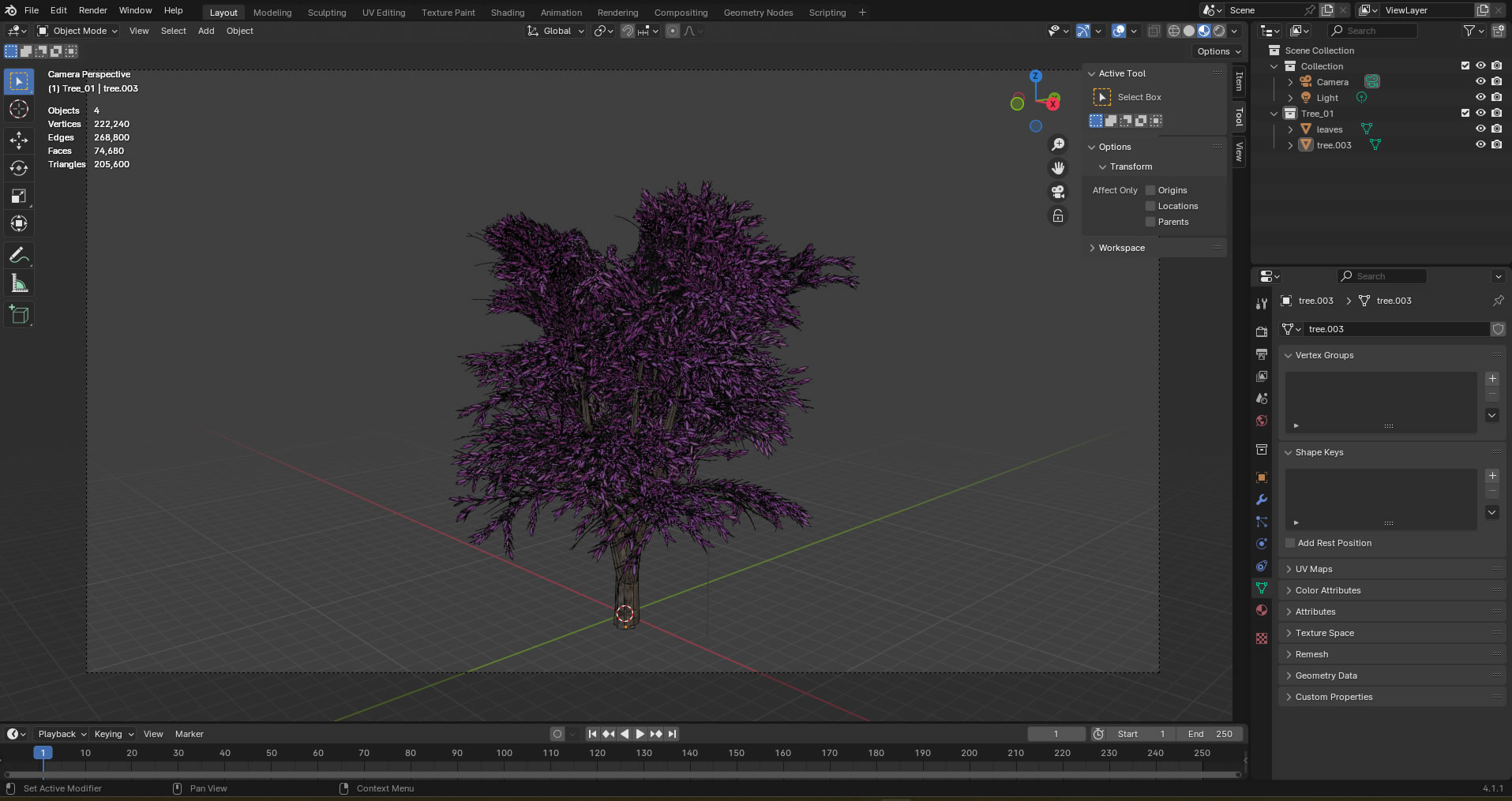This screenshot has height=801, width=1512.
Task: Activate the Transform tool
Action: click(x=19, y=223)
